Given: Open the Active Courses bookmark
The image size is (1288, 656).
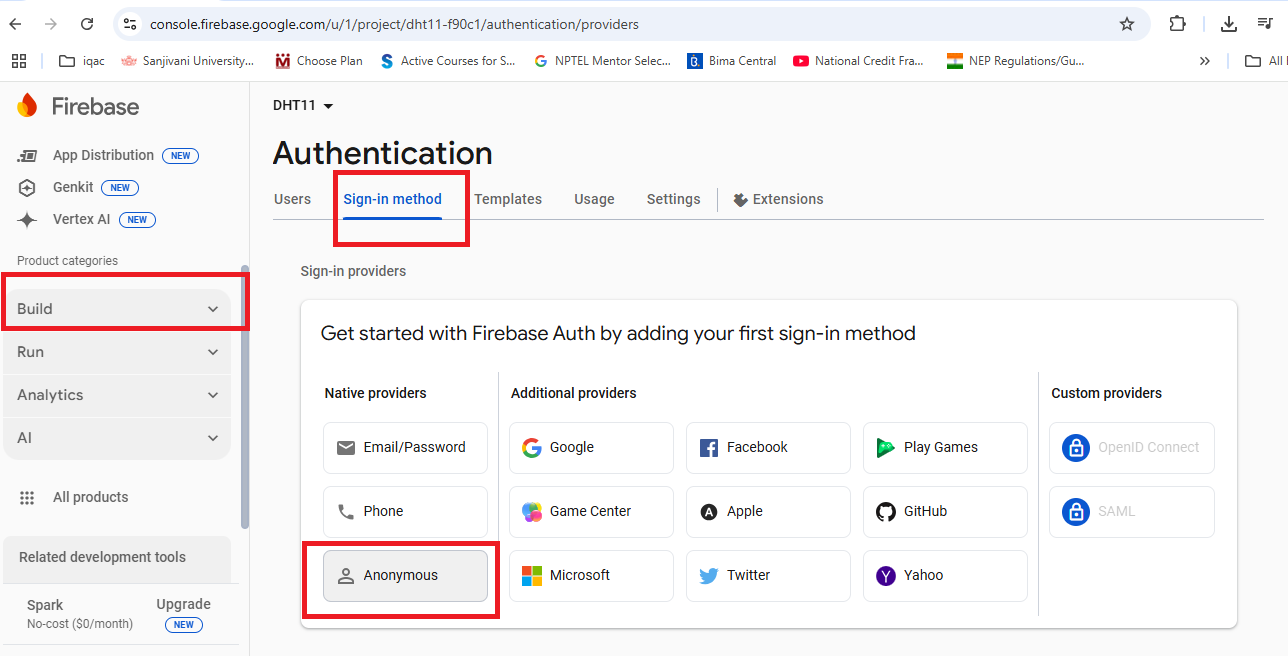Looking at the screenshot, I should 448,61.
